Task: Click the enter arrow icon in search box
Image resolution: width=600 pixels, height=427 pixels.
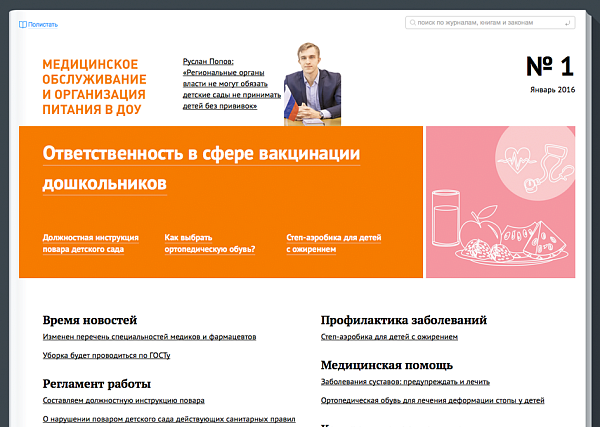Action: coord(567,23)
